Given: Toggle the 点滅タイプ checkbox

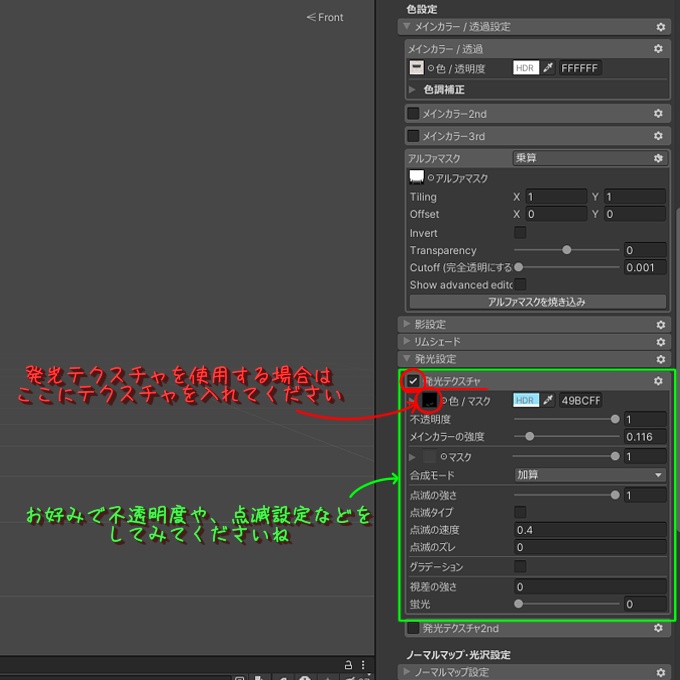Looking at the screenshot, I should [x=520, y=512].
